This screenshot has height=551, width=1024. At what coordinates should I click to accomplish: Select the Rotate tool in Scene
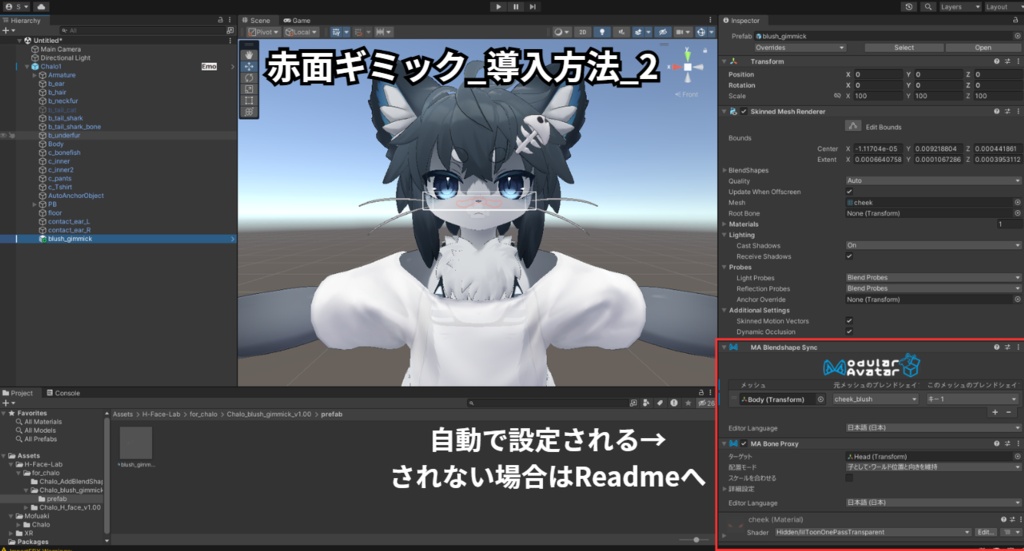[249, 78]
